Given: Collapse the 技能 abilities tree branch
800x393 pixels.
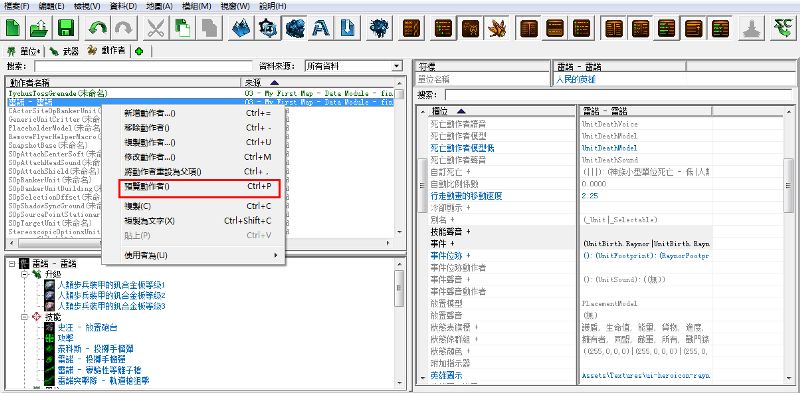Looking at the screenshot, I should coord(24,316).
